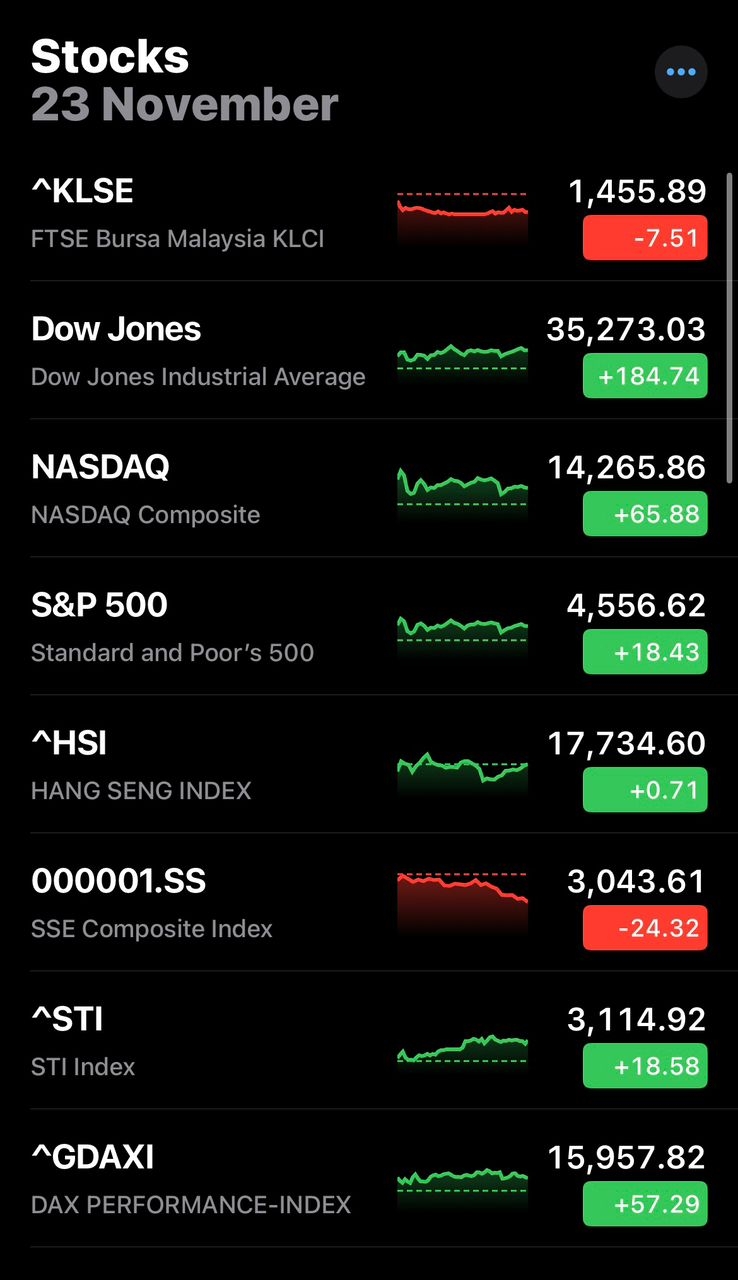738x1280 pixels.
Task: Toggle the +18.43 S&P 500 change badge
Action: click(645, 652)
